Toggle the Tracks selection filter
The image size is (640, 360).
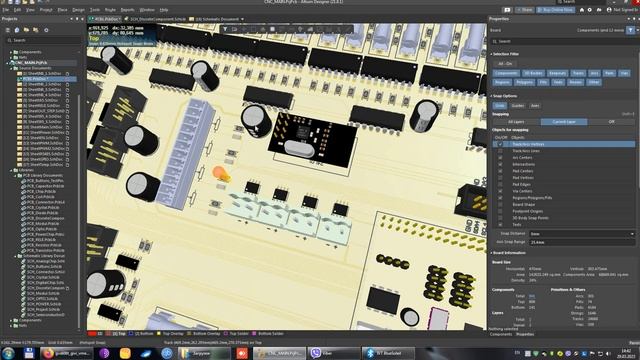578,73
